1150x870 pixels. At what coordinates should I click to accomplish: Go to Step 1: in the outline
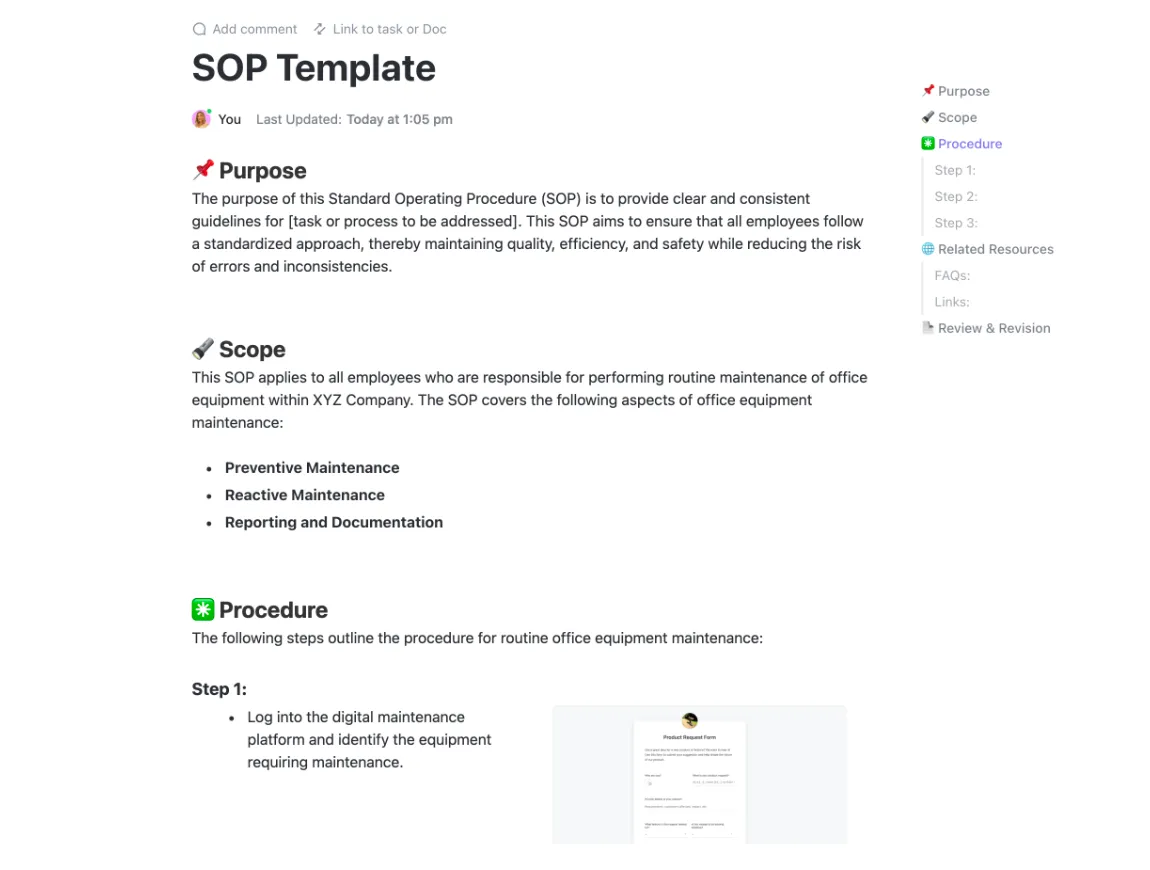(x=955, y=170)
